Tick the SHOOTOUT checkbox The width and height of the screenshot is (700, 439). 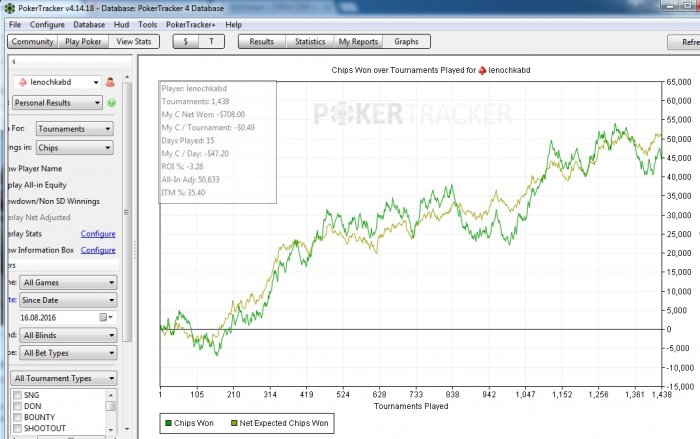pyautogui.click(x=17, y=430)
